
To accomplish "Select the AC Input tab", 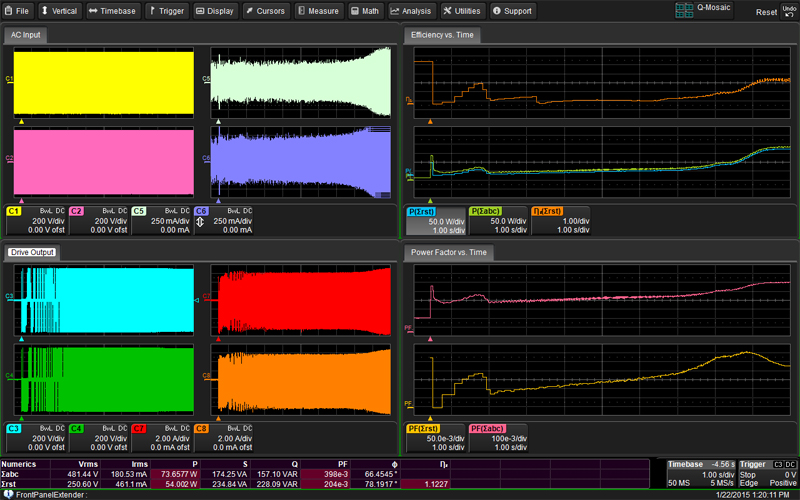I will pyautogui.click(x=26, y=35).
